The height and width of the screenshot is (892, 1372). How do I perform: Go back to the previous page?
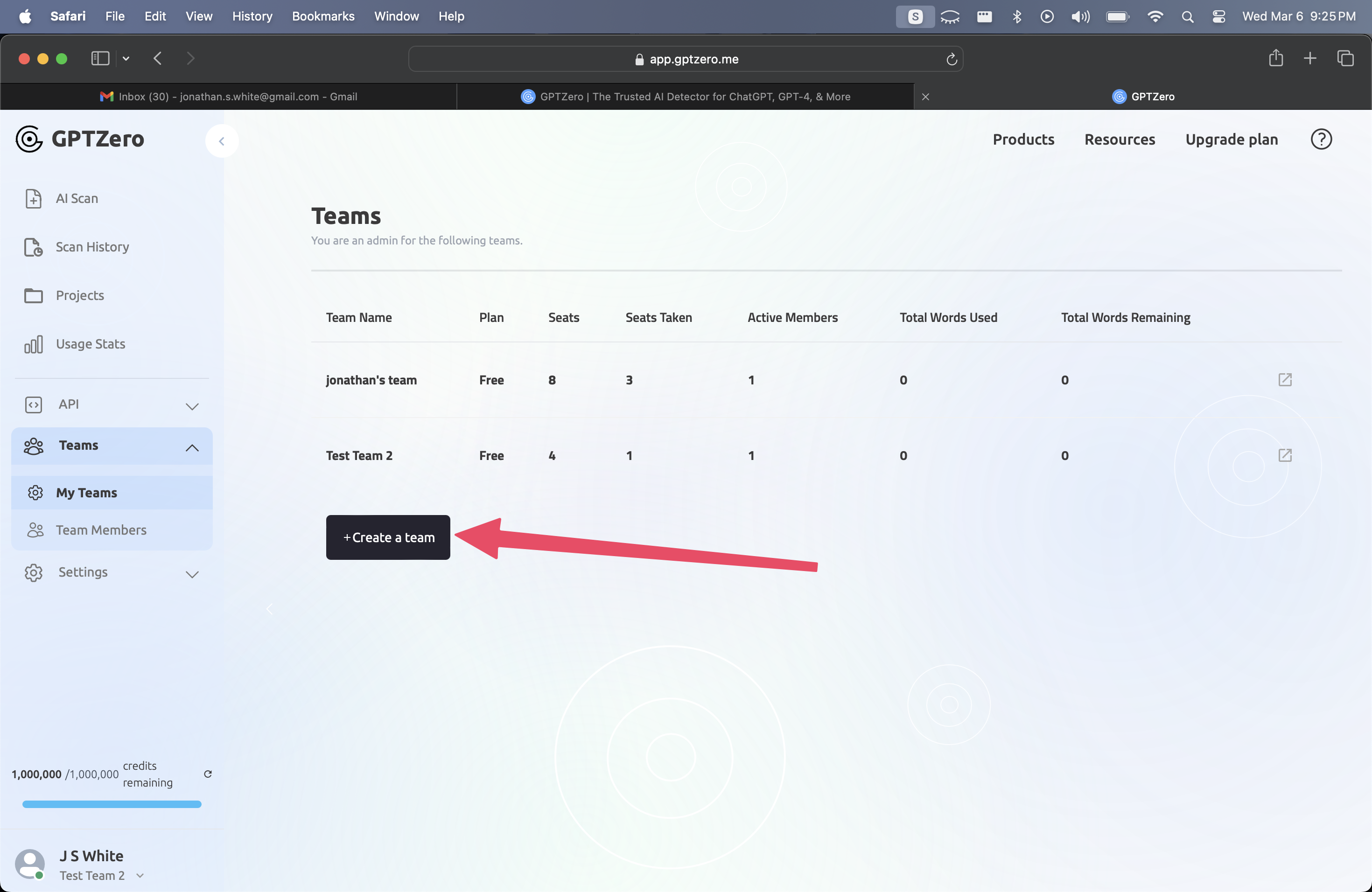(157, 58)
